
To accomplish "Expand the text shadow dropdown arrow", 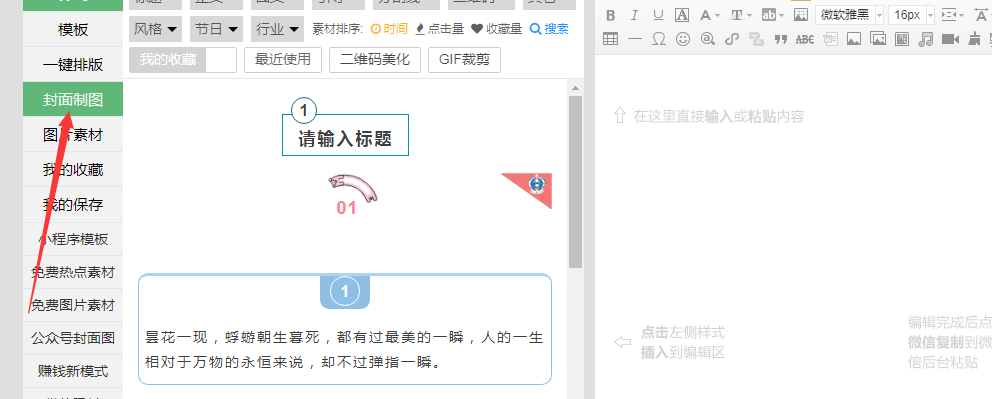I will tap(750, 15).
